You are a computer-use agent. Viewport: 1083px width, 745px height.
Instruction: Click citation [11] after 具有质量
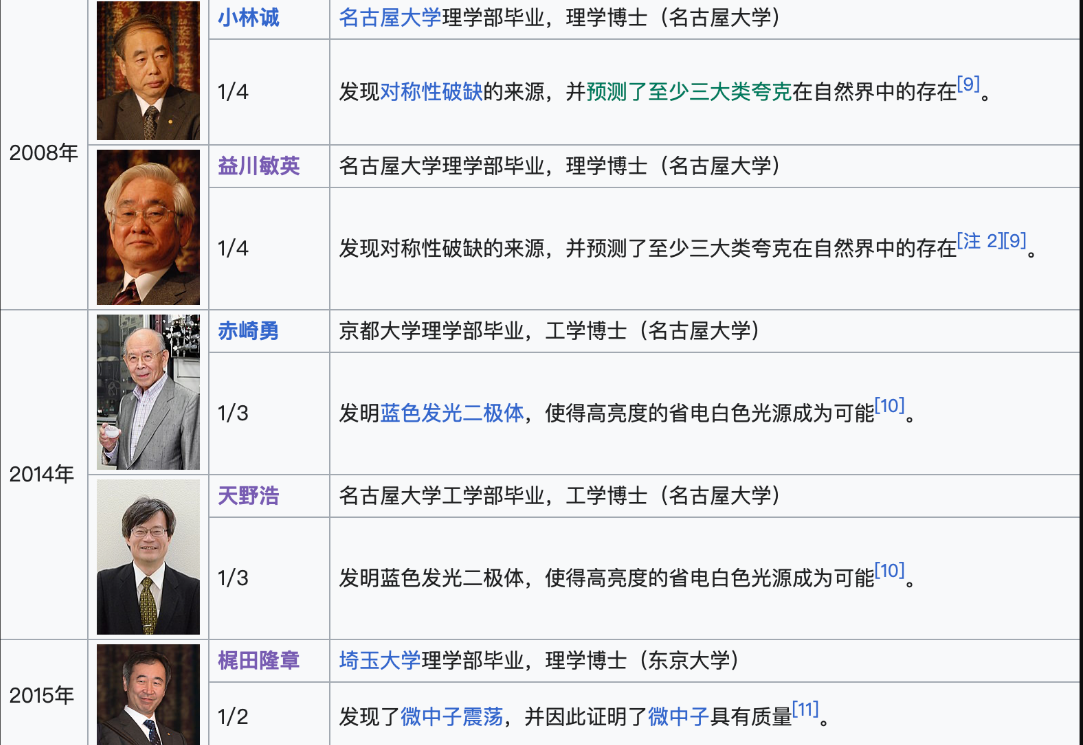tap(805, 710)
